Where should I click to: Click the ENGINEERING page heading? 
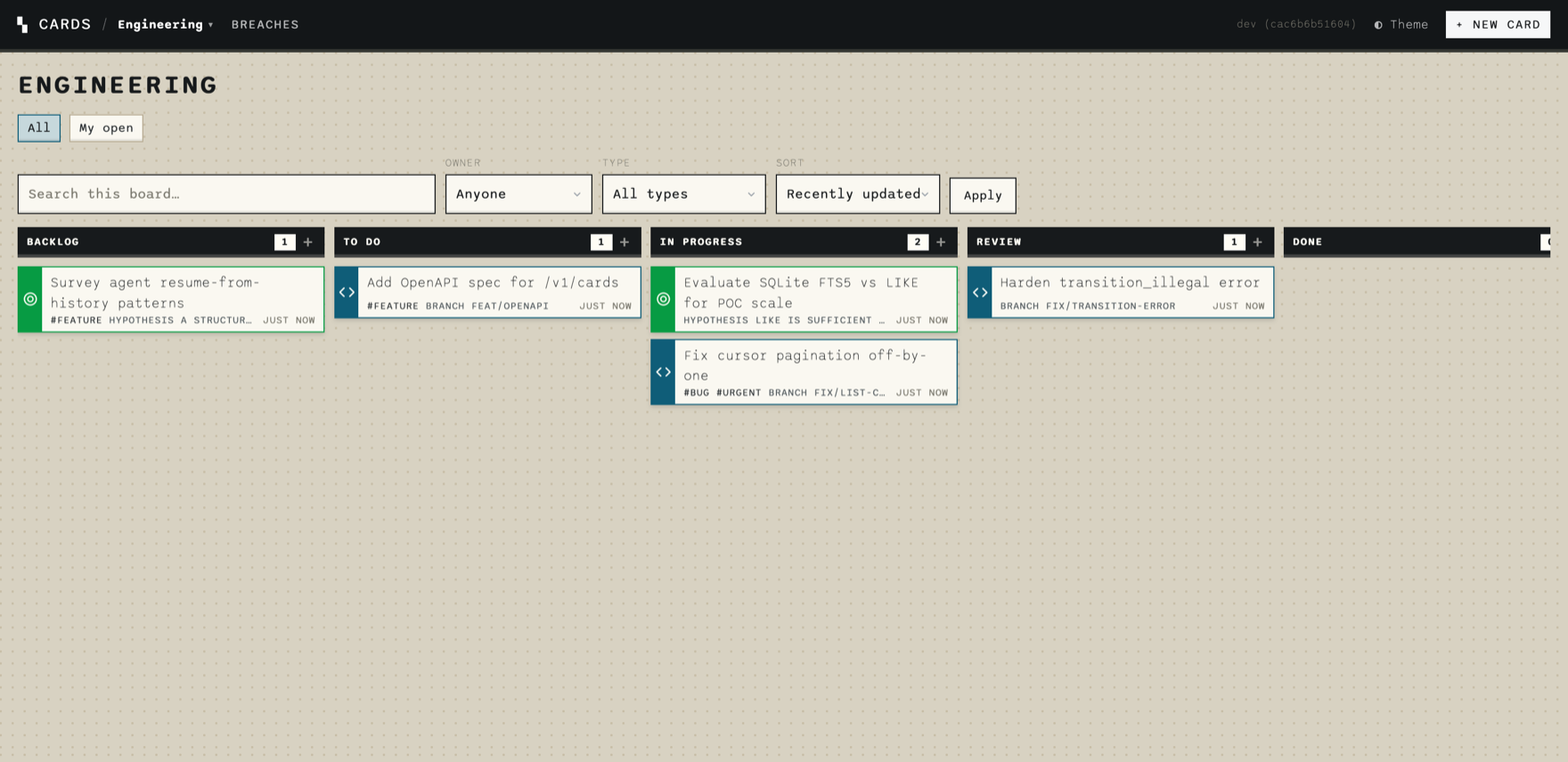(x=118, y=85)
